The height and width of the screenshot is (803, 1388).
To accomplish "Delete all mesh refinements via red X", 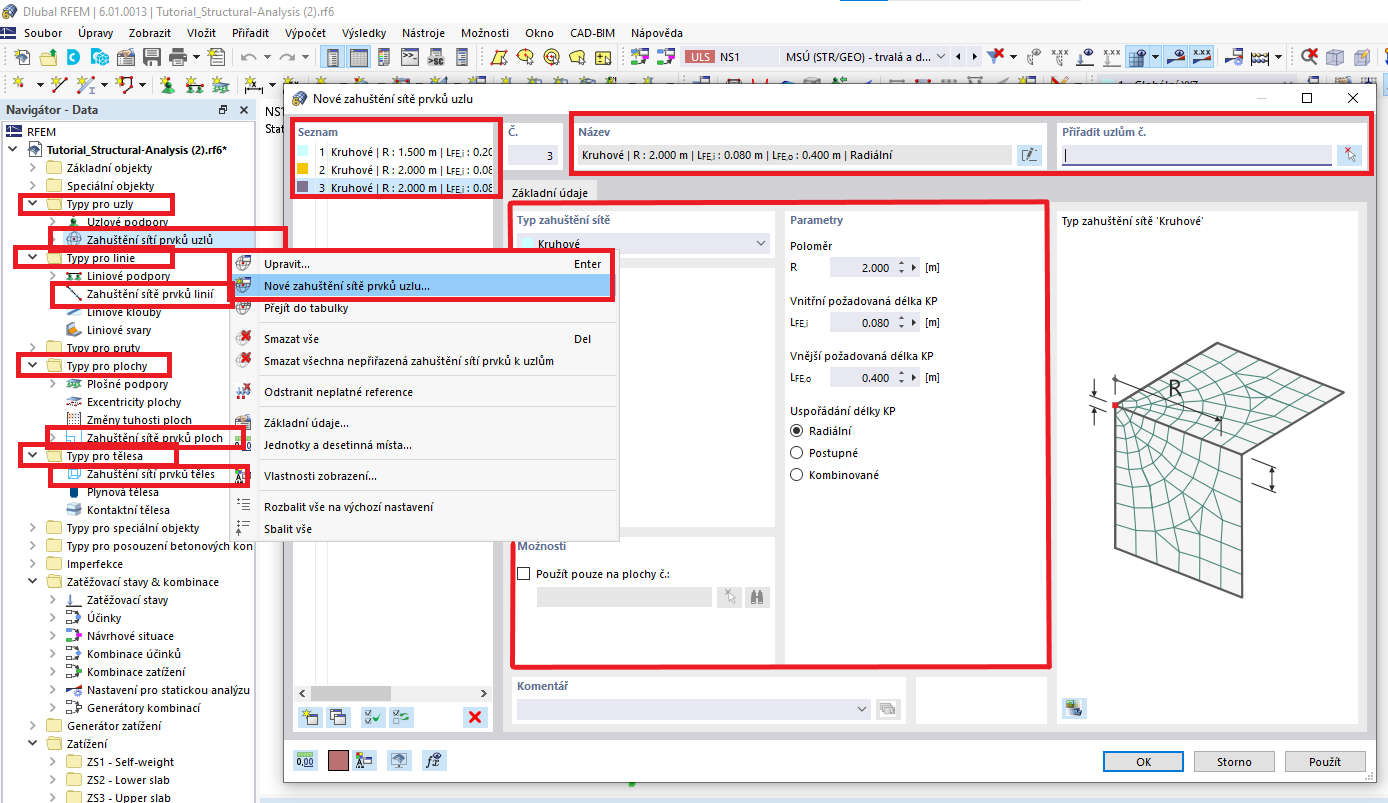I will 475,717.
